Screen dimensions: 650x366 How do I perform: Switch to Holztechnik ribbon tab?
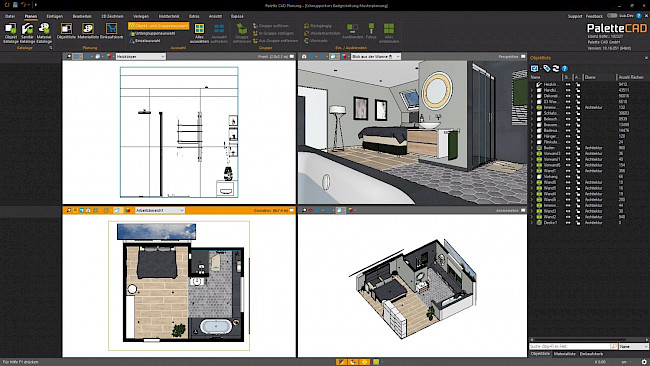tap(169, 16)
